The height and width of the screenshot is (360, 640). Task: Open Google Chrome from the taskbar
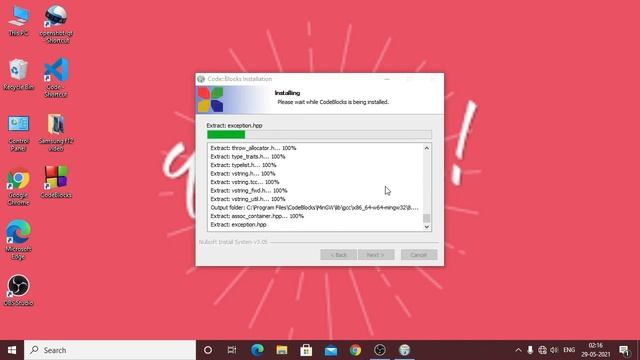355,350
